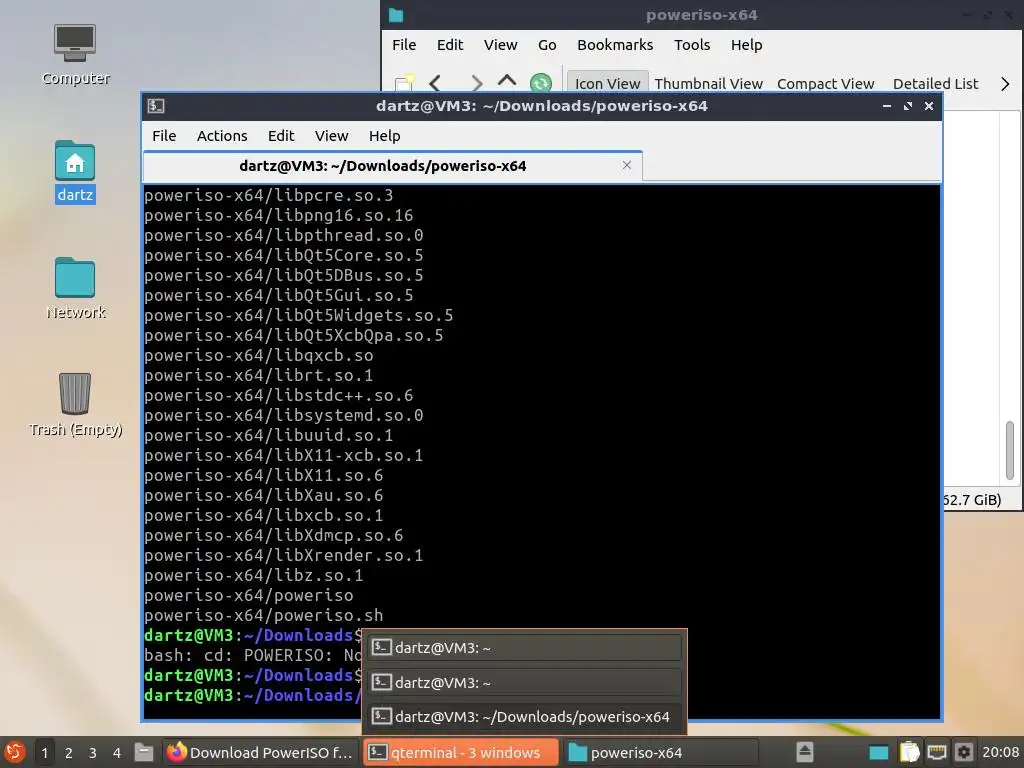
Task: Select Detailed List mode in file manager
Action: coord(935,84)
